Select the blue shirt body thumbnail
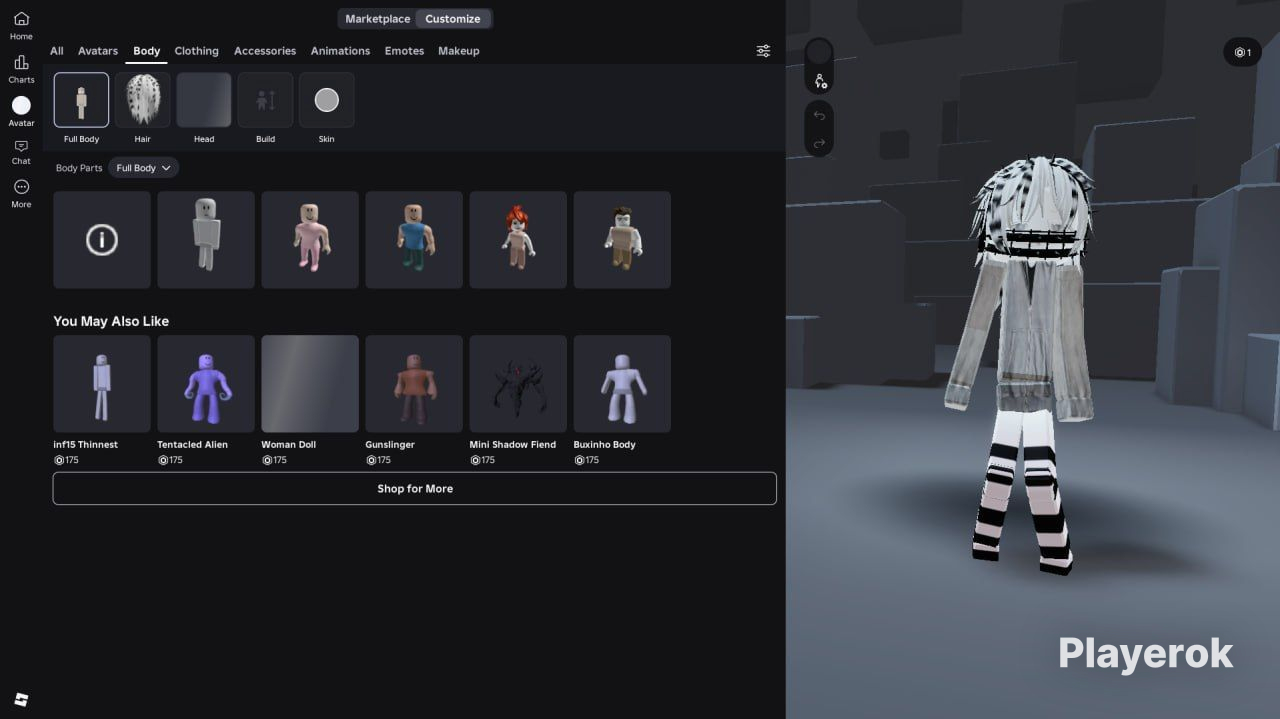The image size is (1280, 719). pyautogui.click(x=414, y=240)
